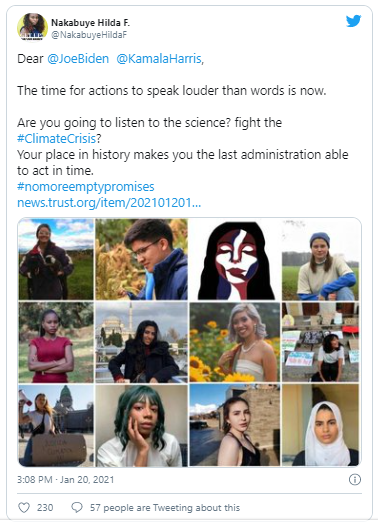Like the tweet with the heart icon
Image resolution: width=378 pixels, height=522 pixels.
(24, 508)
